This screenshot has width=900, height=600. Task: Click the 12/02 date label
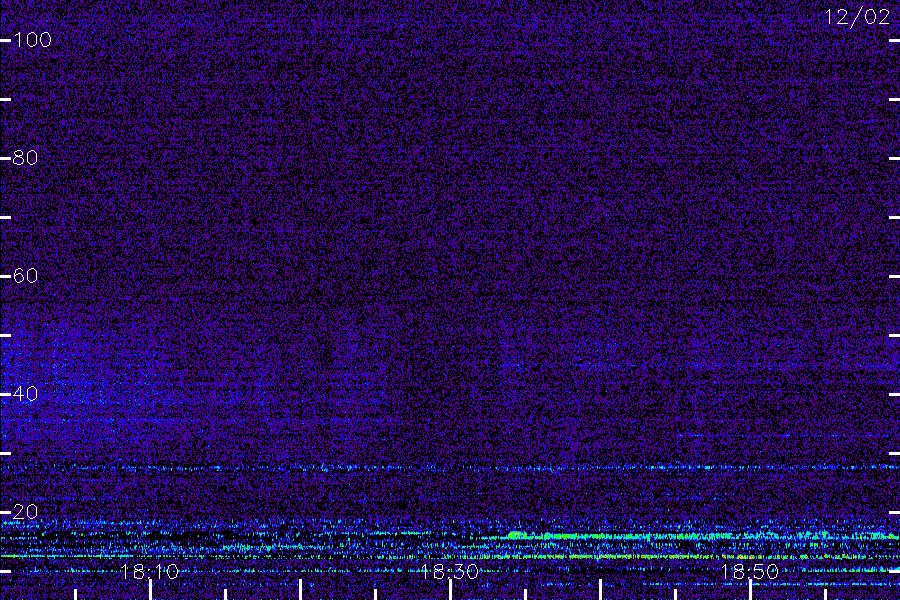857,17
